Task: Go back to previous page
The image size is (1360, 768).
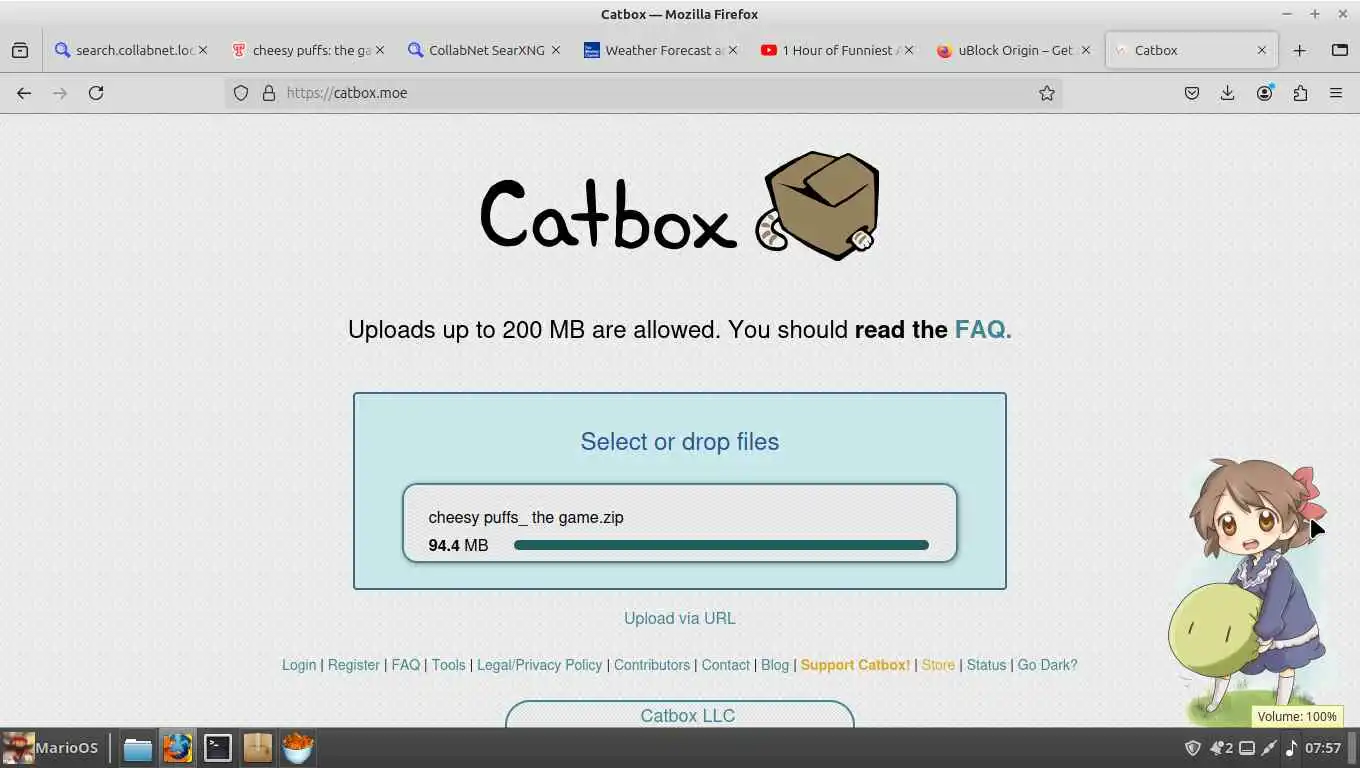Action: click(x=24, y=93)
